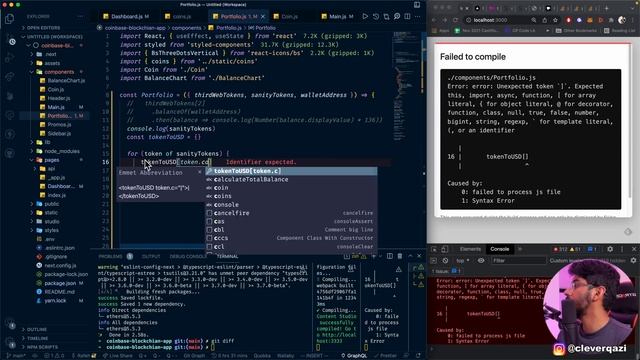This screenshot has width=640, height=360.
Task: Expand the OUTLINE section
Action: point(37,329)
